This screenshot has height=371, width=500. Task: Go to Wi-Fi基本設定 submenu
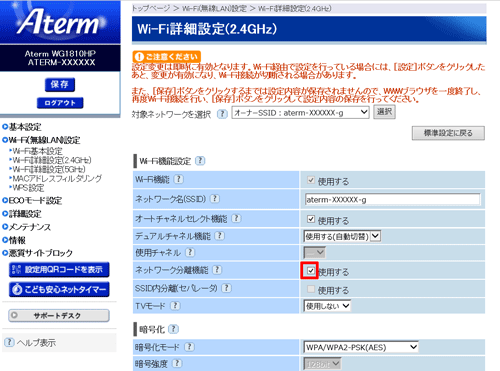click(37, 151)
